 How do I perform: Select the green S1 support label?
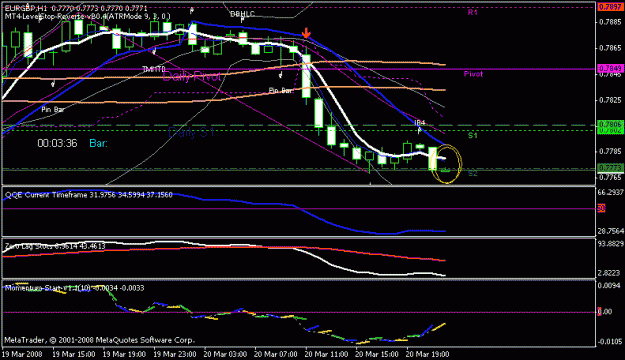[x=472, y=136]
